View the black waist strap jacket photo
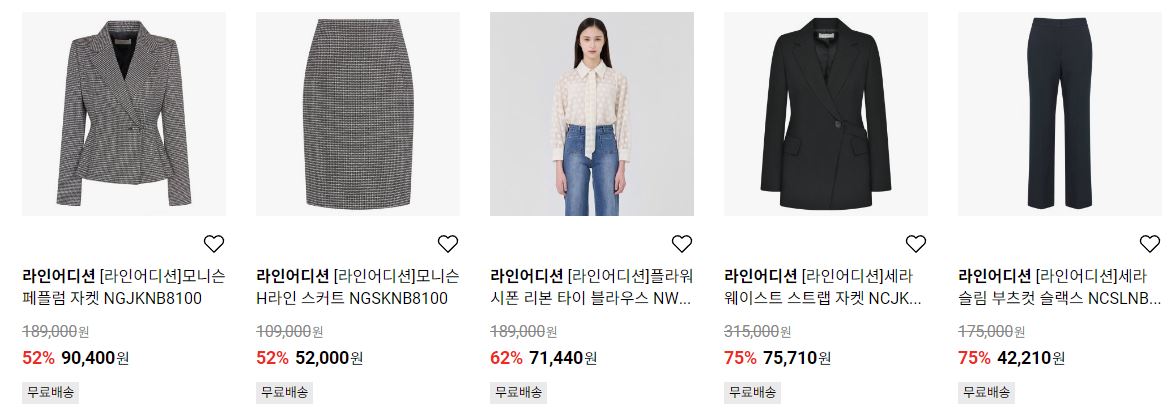Screen dimensions: 1171x413 click(826, 114)
